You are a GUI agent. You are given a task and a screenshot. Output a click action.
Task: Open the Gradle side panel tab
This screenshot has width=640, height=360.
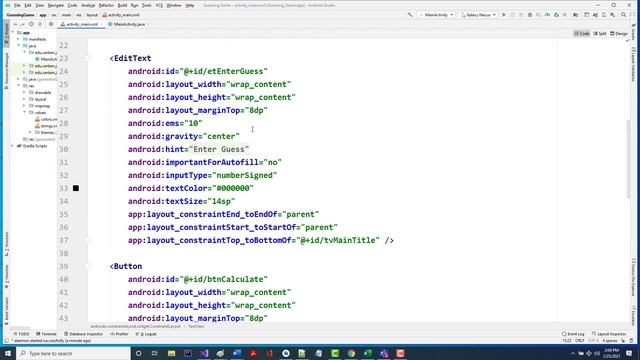(x=633, y=32)
